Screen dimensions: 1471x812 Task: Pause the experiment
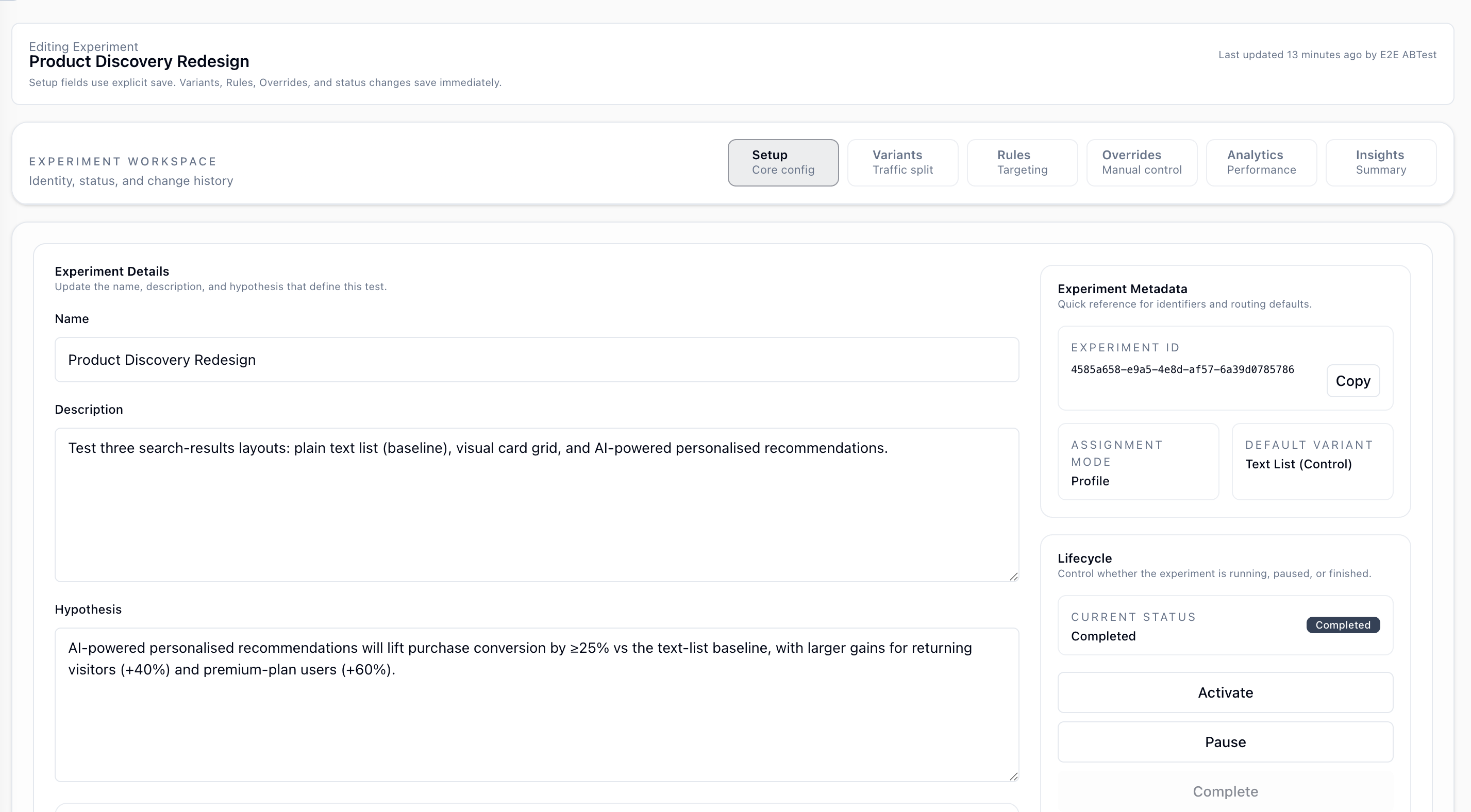[1225, 742]
